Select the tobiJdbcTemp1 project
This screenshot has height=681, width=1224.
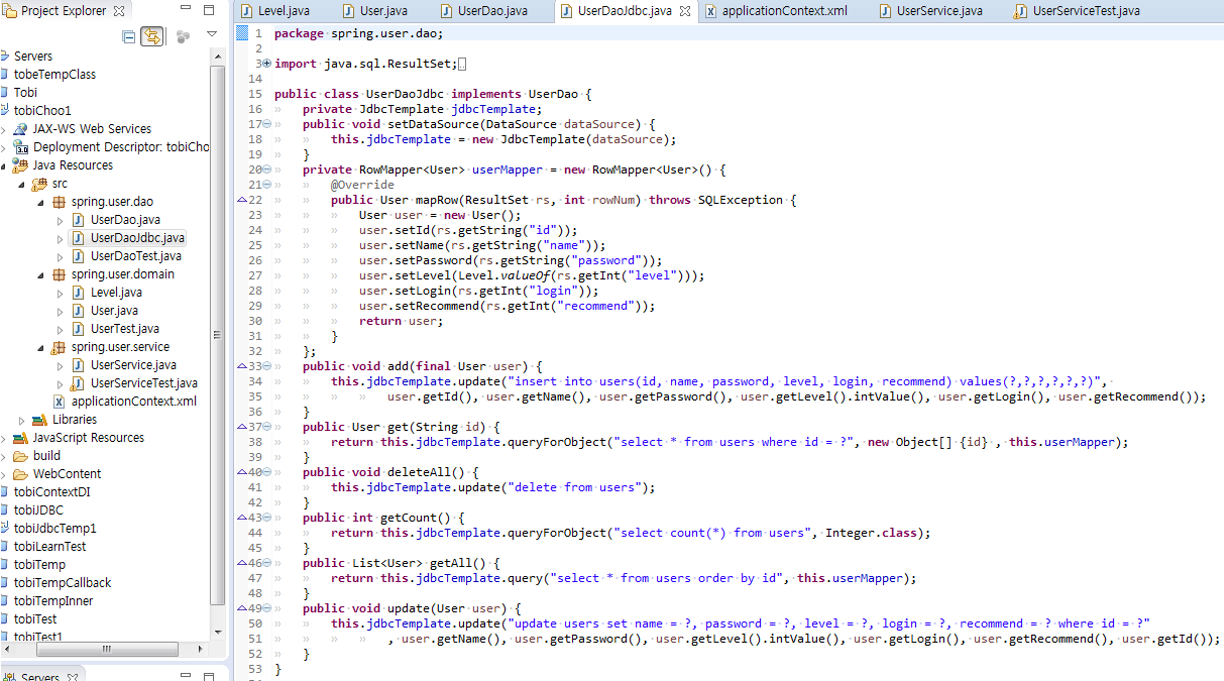coord(55,528)
